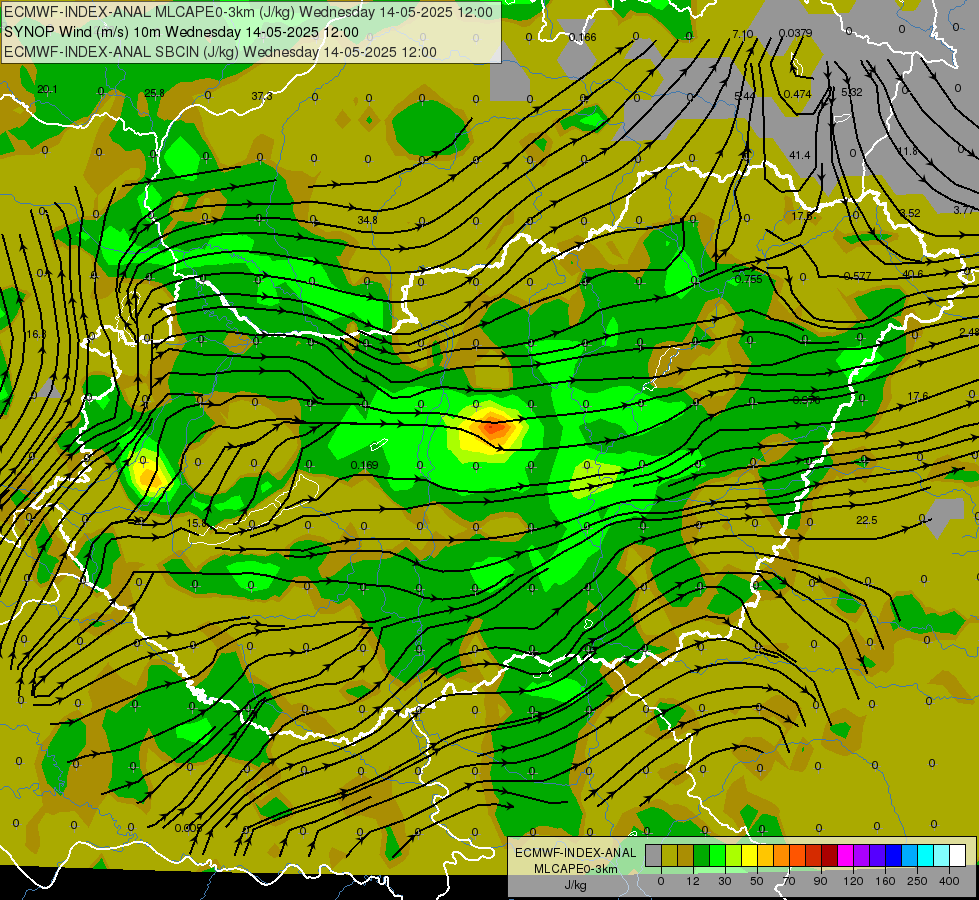Click the legend tick value 250

coord(917,881)
